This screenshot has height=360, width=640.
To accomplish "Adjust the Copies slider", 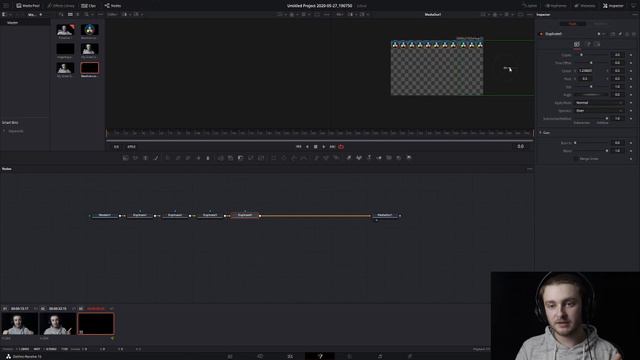I will click(592, 55).
